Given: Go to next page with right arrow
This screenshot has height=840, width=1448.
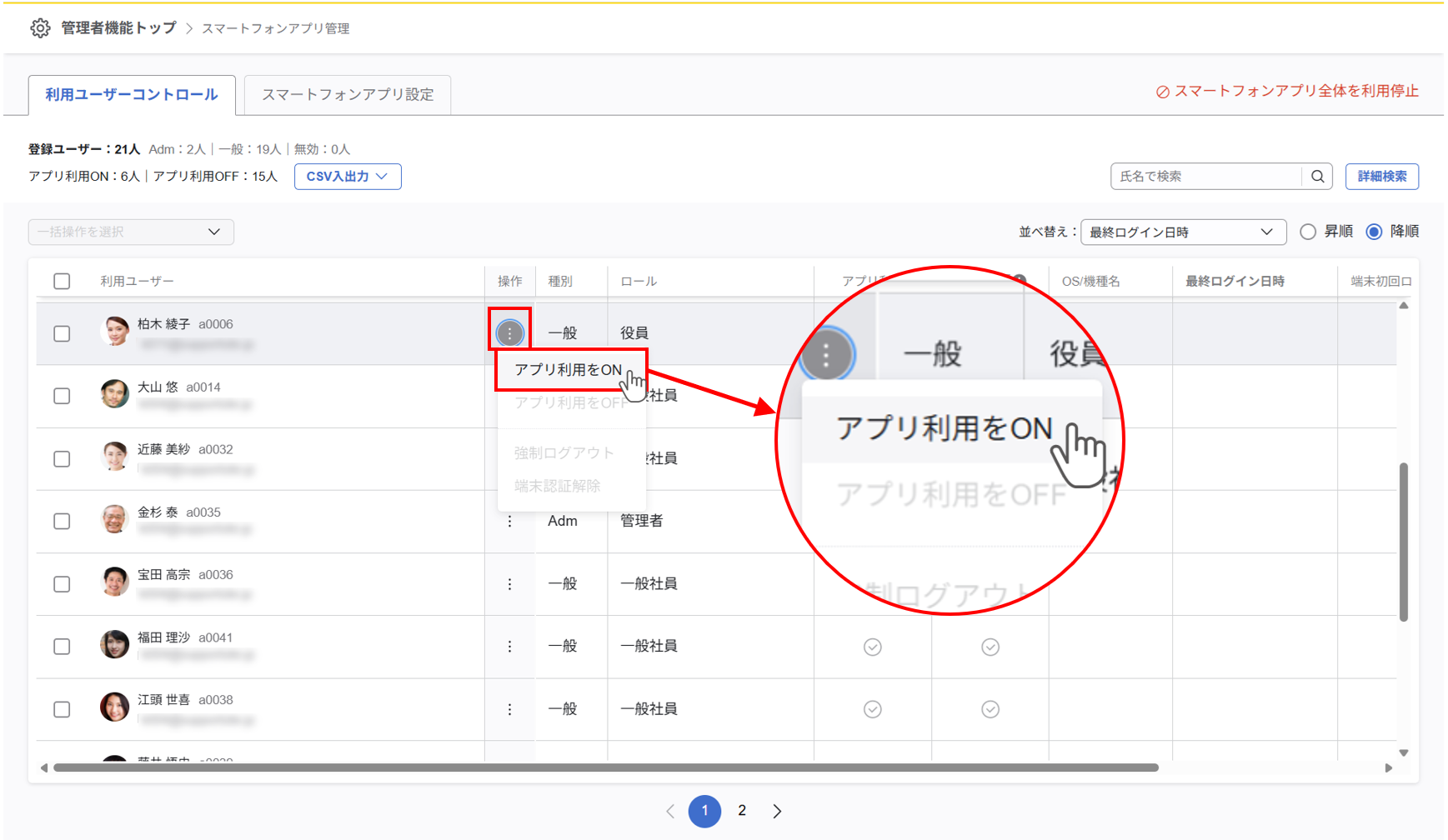Looking at the screenshot, I should pos(777,811).
